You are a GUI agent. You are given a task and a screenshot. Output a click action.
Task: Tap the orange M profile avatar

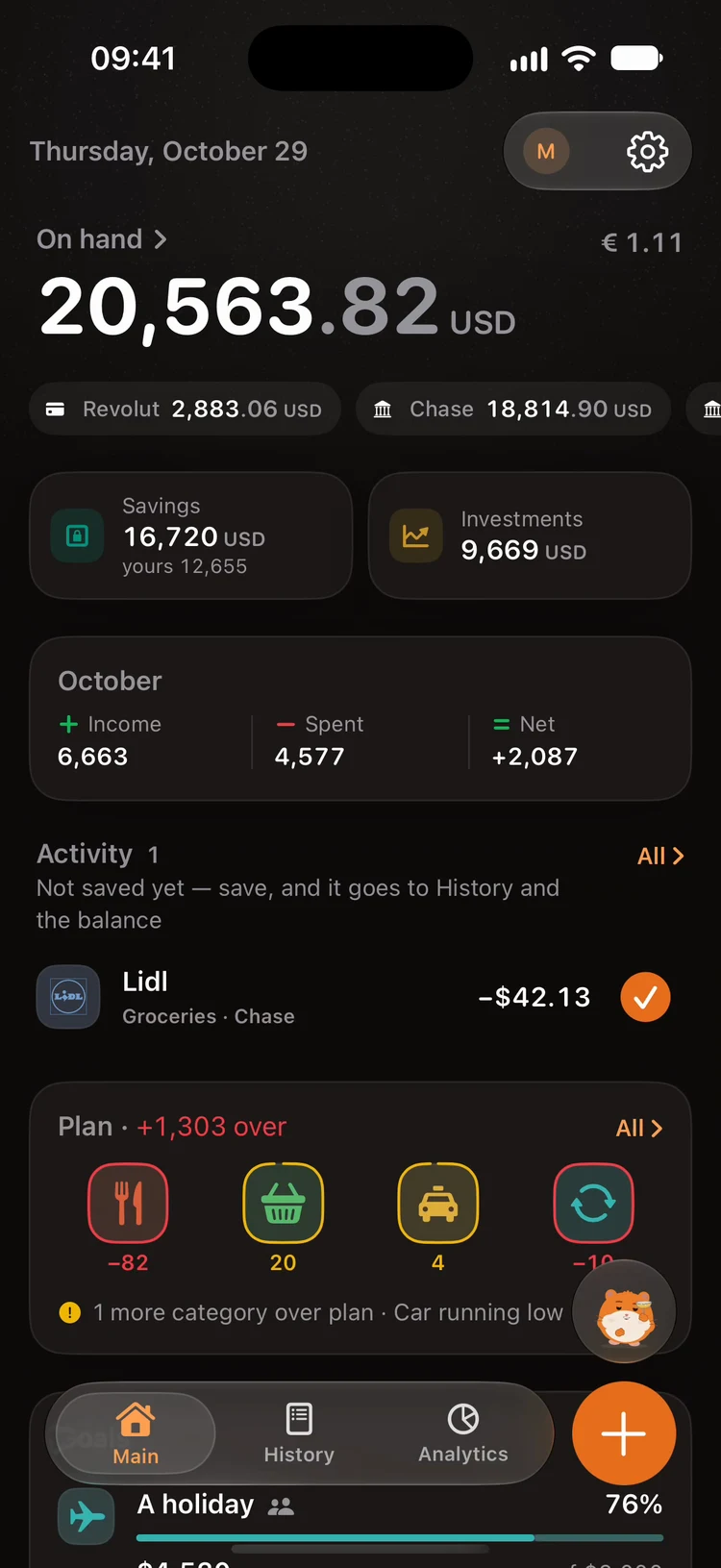[x=546, y=152]
